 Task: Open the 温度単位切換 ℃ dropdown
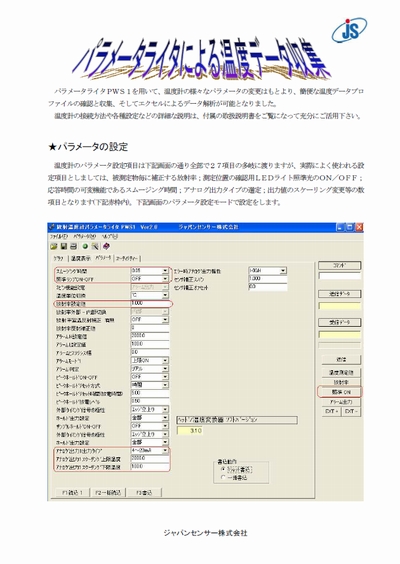(x=150, y=295)
